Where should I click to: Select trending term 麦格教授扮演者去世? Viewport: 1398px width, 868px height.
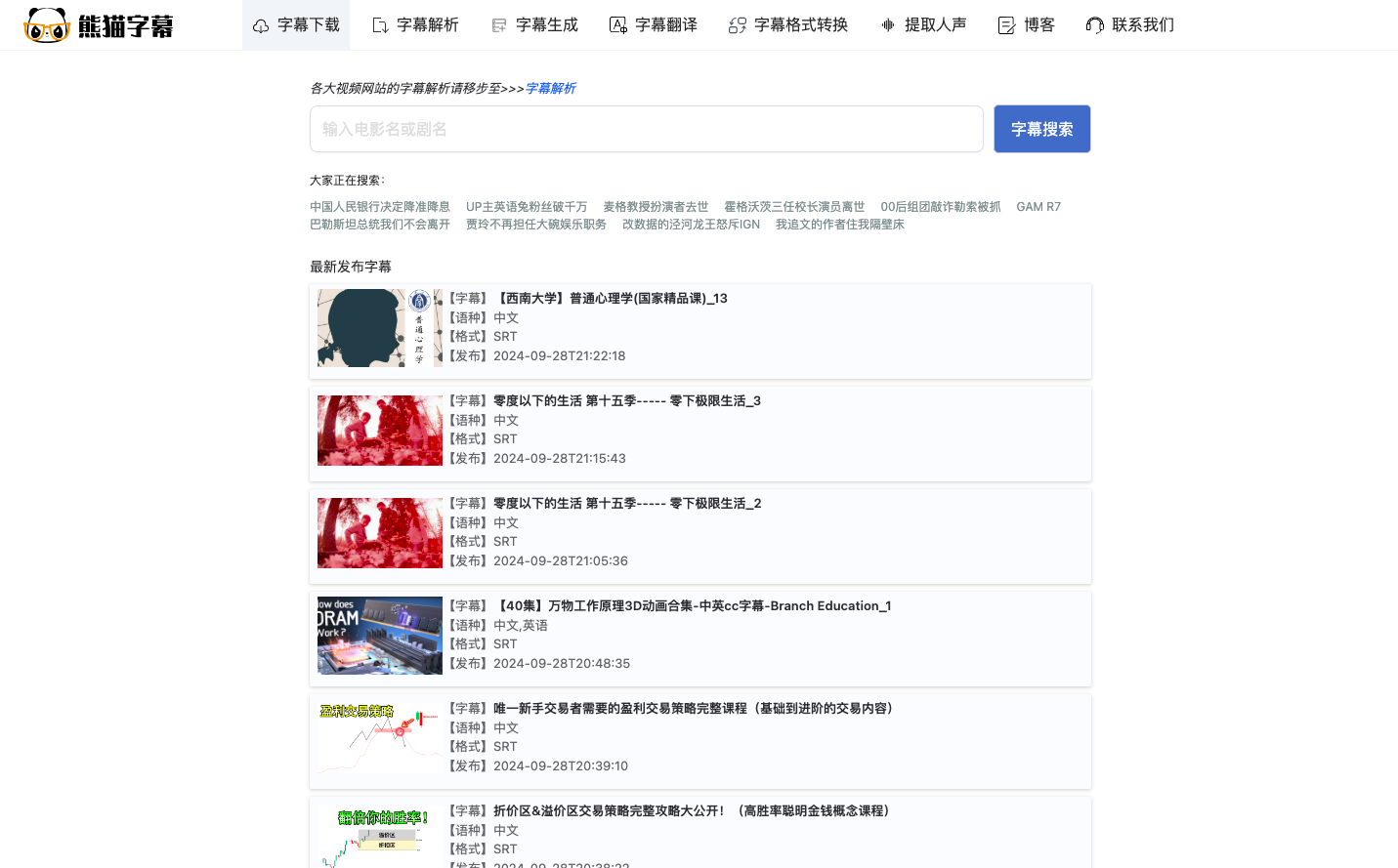(x=656, y=207)
